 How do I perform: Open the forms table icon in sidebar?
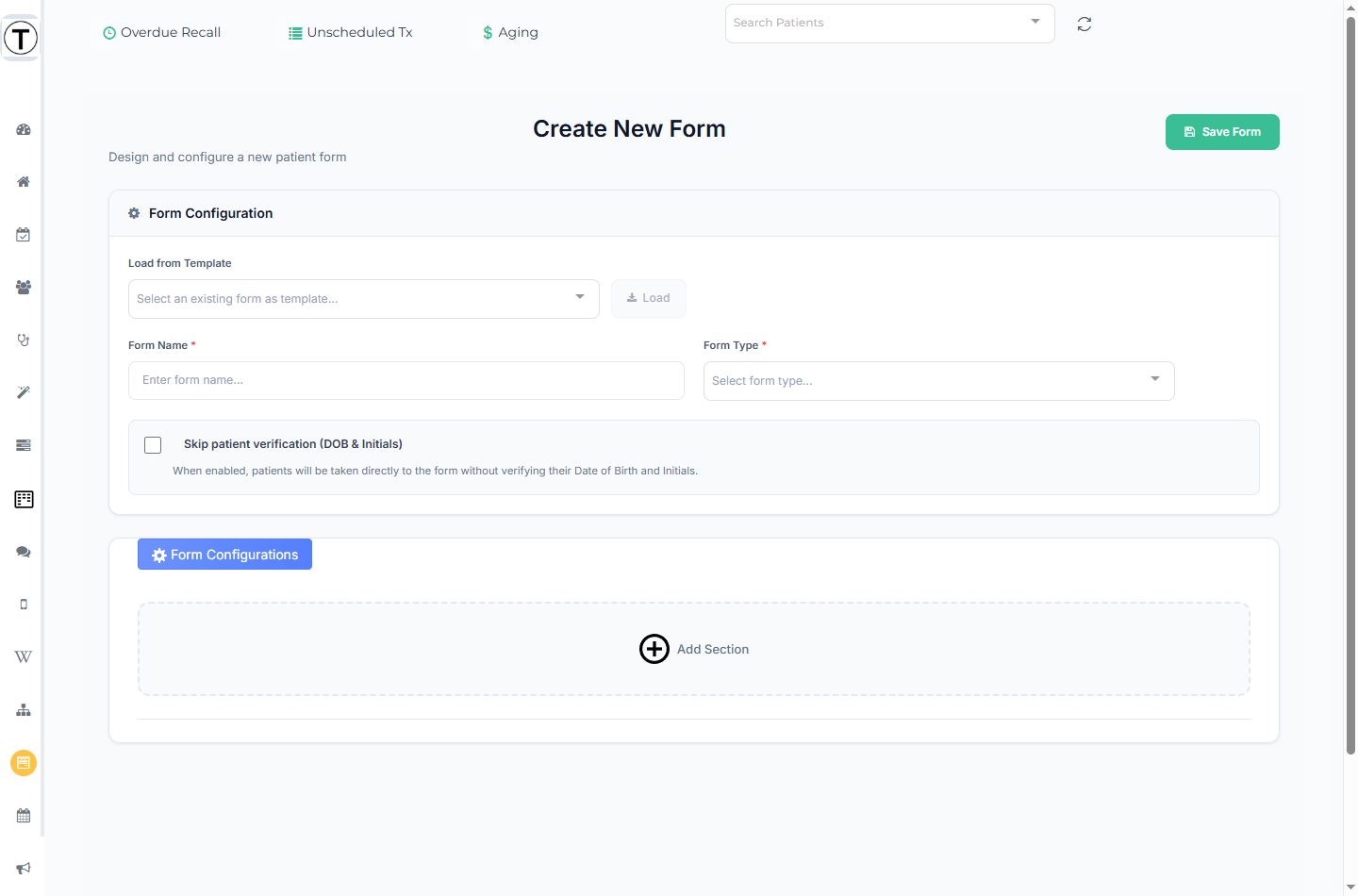click(24, 499)
